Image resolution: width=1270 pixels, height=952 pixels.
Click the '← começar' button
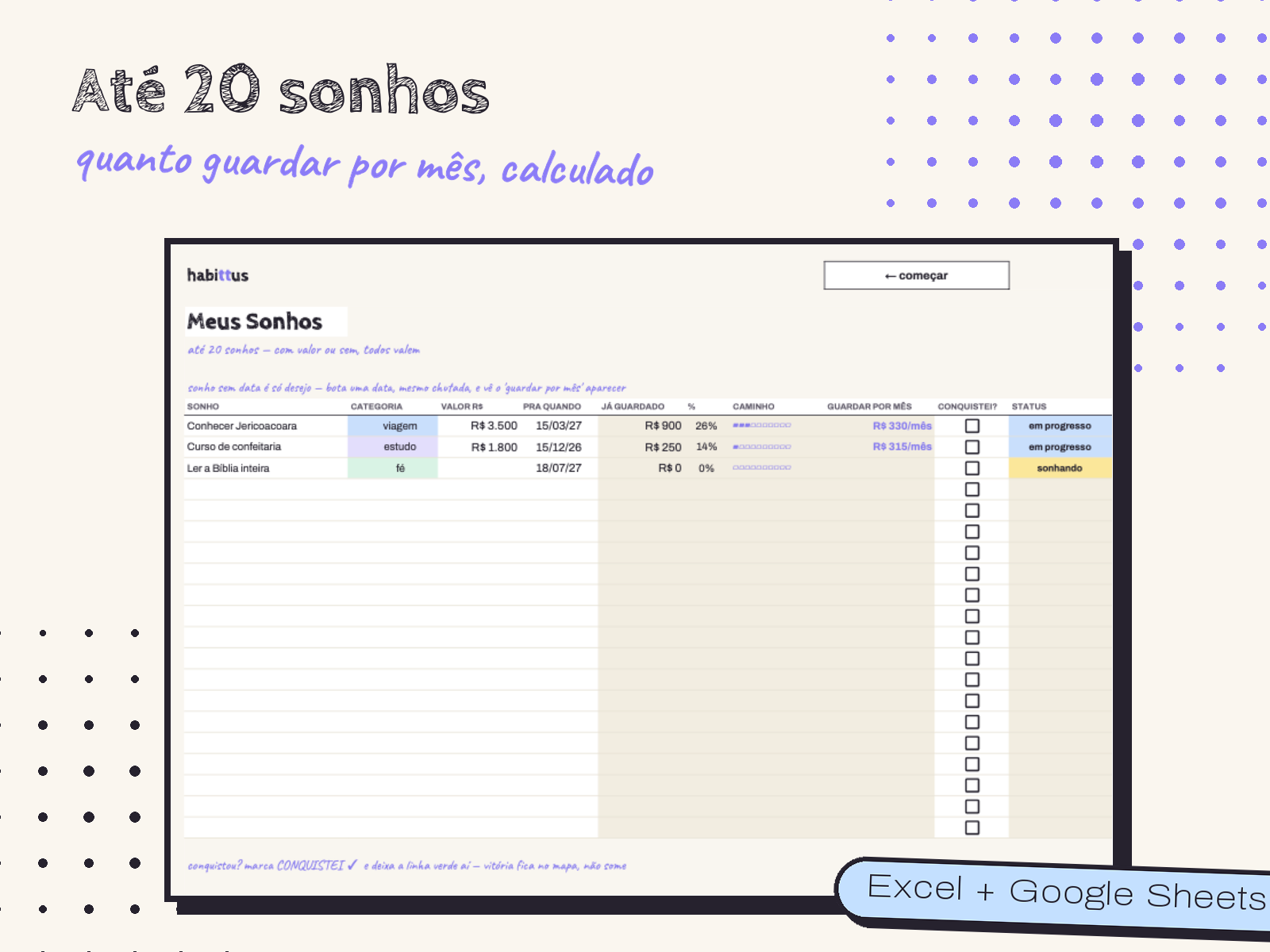pyautogui.click(x=916, y=275)
